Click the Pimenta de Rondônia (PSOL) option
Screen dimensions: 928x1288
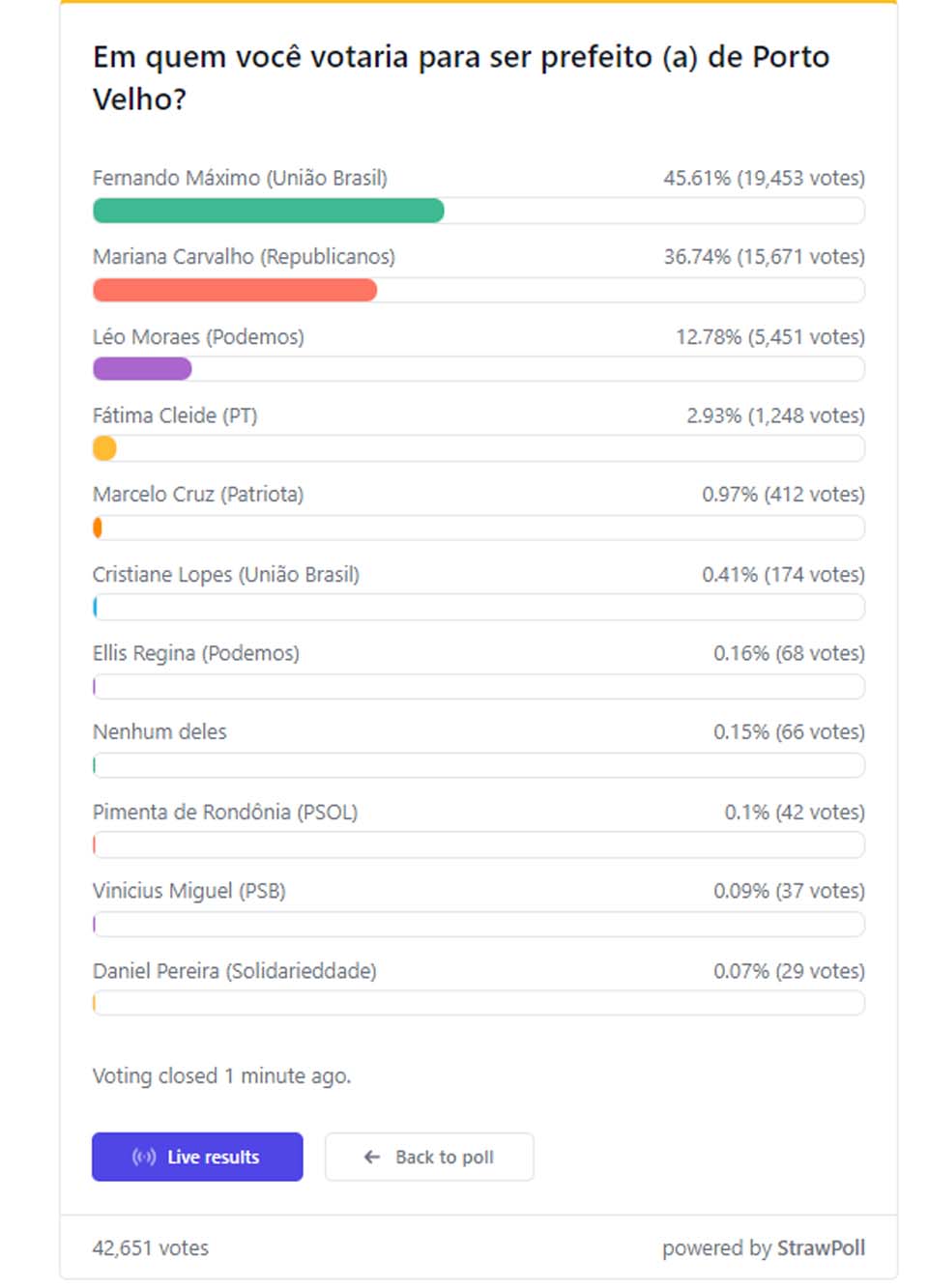(224, 812)
